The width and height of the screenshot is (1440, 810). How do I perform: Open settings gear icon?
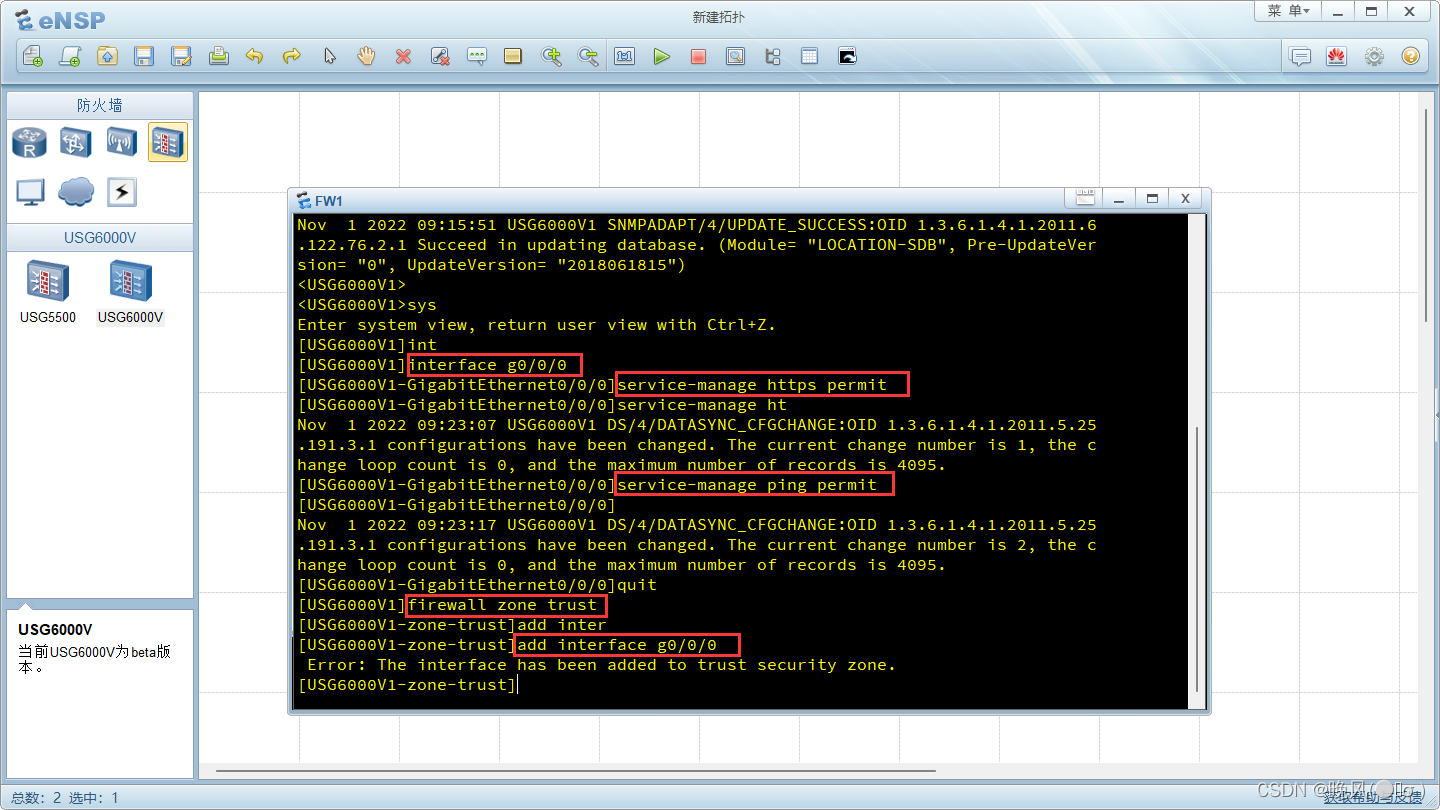(1374, 56)
